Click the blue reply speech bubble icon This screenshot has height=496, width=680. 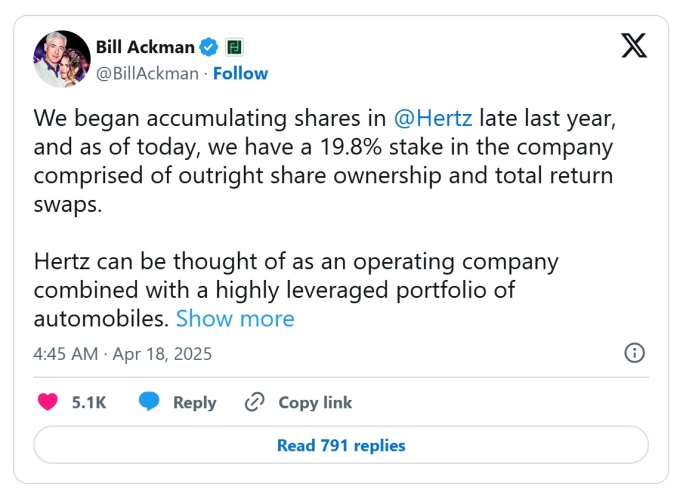pos(150,402)
